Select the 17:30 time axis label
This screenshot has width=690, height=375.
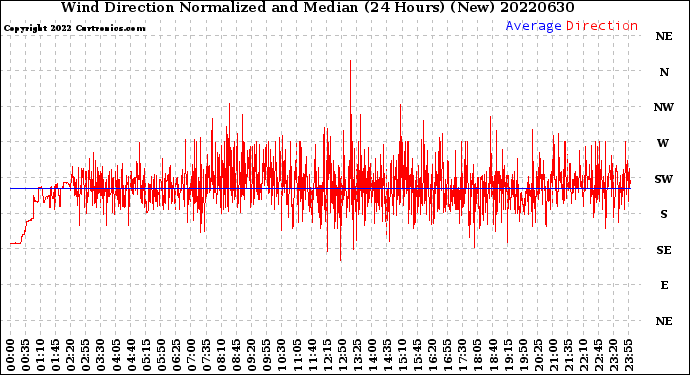pyautogui.click(x=462, y=355)
